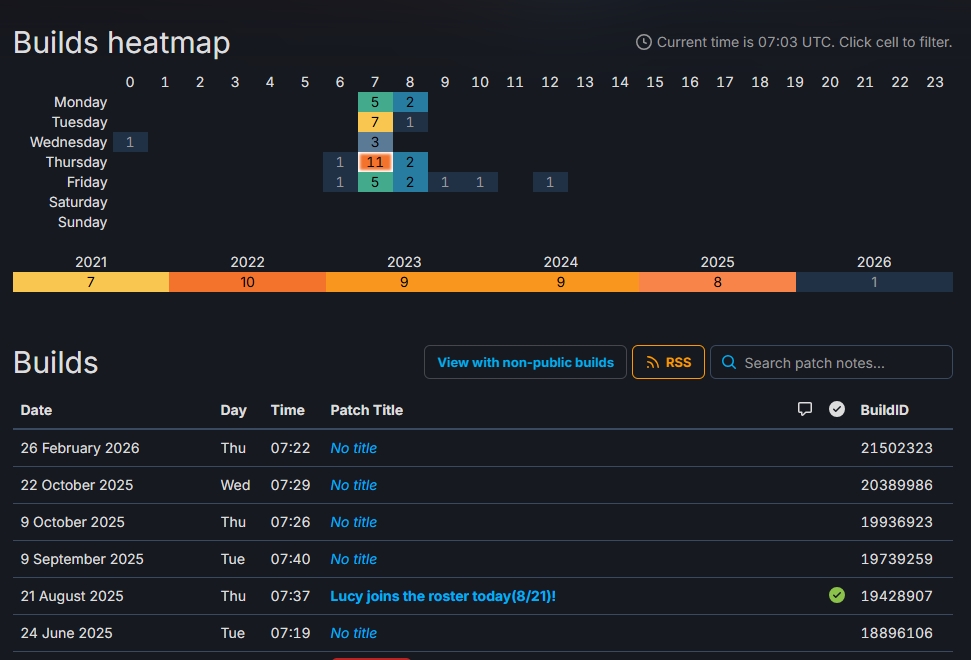971x660 pixels.
Task: Select the 2024 year bar showing 9
Action: pos(561,282)
